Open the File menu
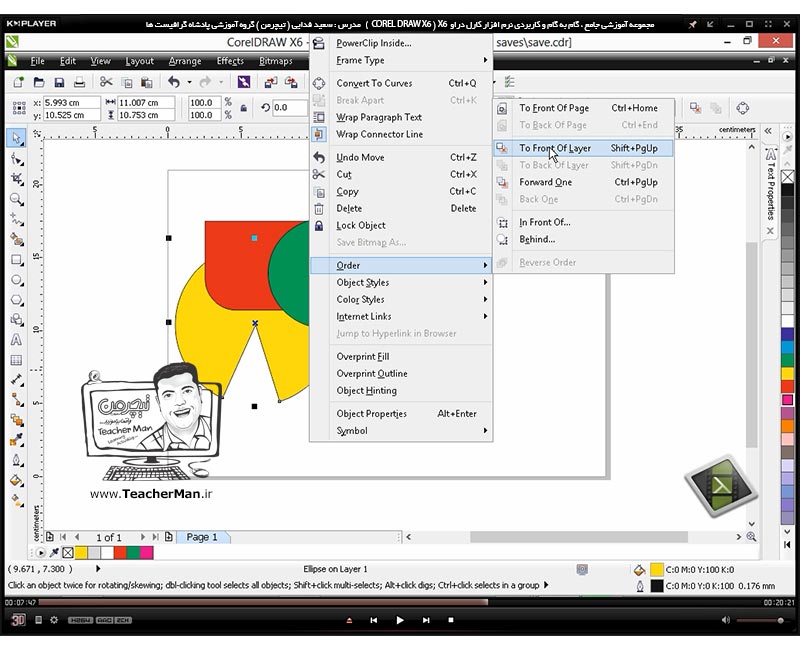 [37, 61]
